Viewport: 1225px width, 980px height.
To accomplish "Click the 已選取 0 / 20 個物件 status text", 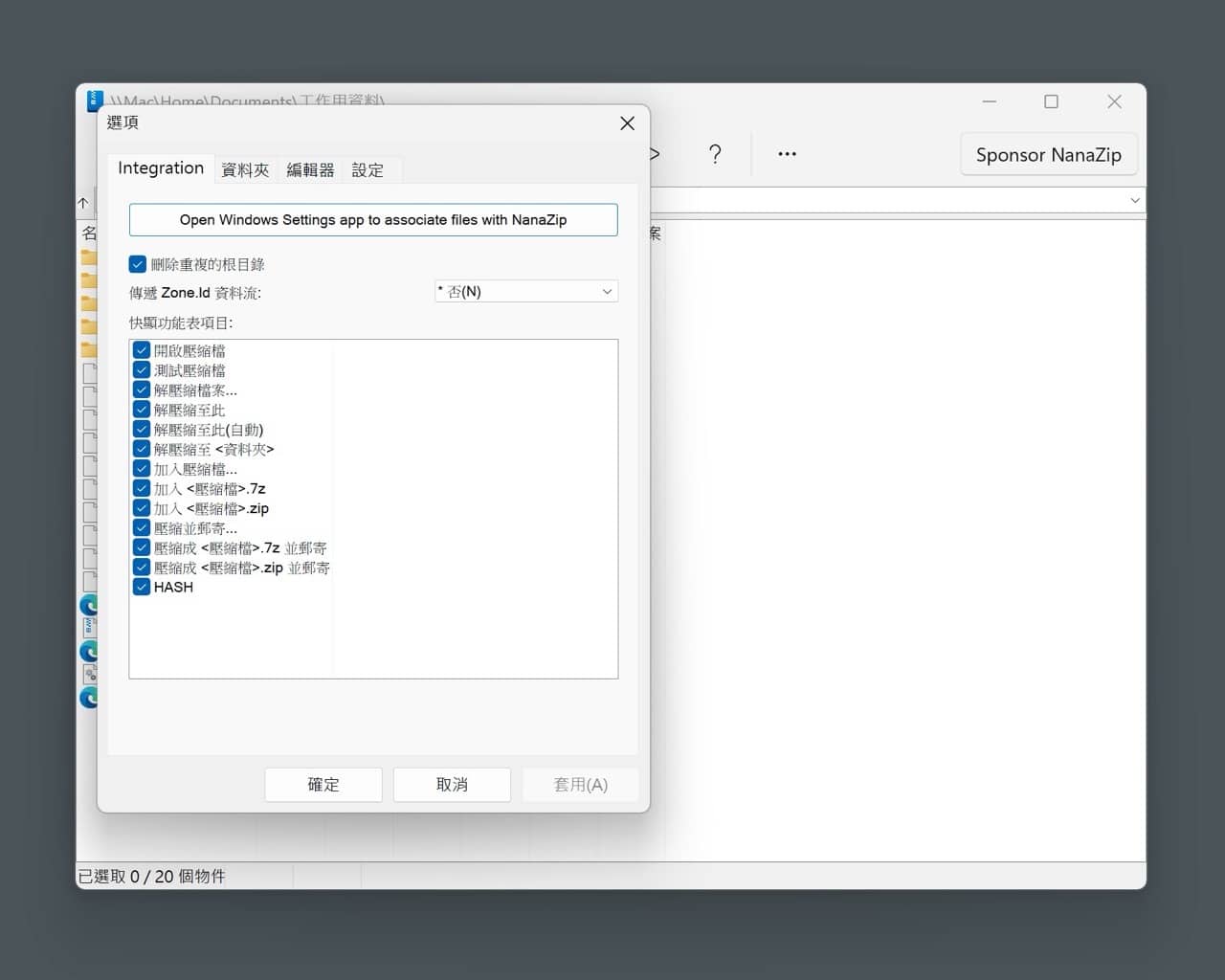I will pos(152,877).
